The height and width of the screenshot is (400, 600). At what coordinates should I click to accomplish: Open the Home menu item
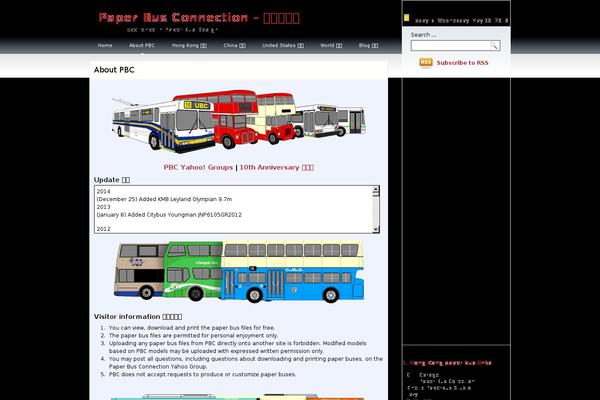point(105,45)
